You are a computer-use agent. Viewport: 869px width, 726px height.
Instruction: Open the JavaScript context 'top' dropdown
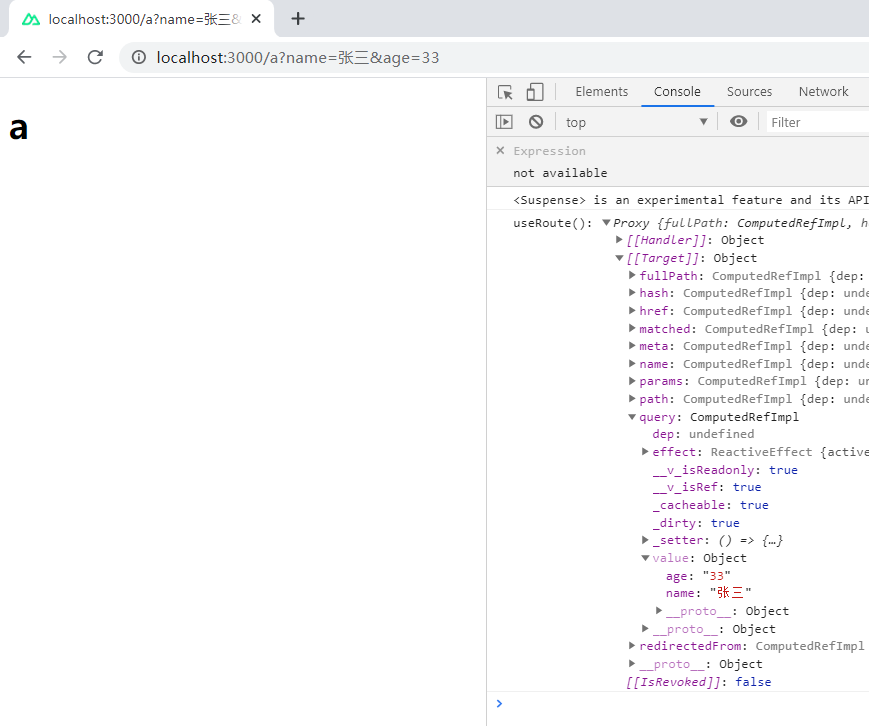pos(636,122)
